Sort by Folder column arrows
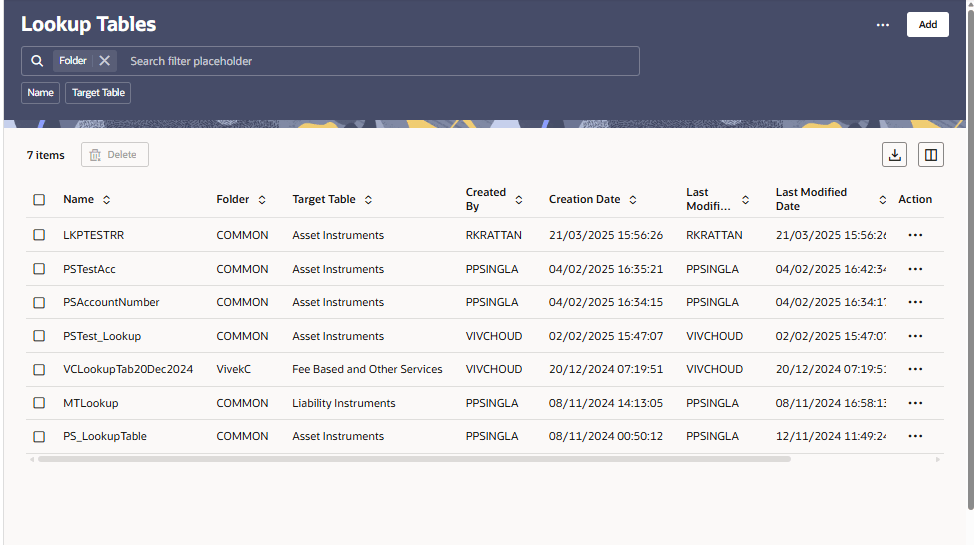This screenshot has height=545, width=974. [x=262, y=199]
